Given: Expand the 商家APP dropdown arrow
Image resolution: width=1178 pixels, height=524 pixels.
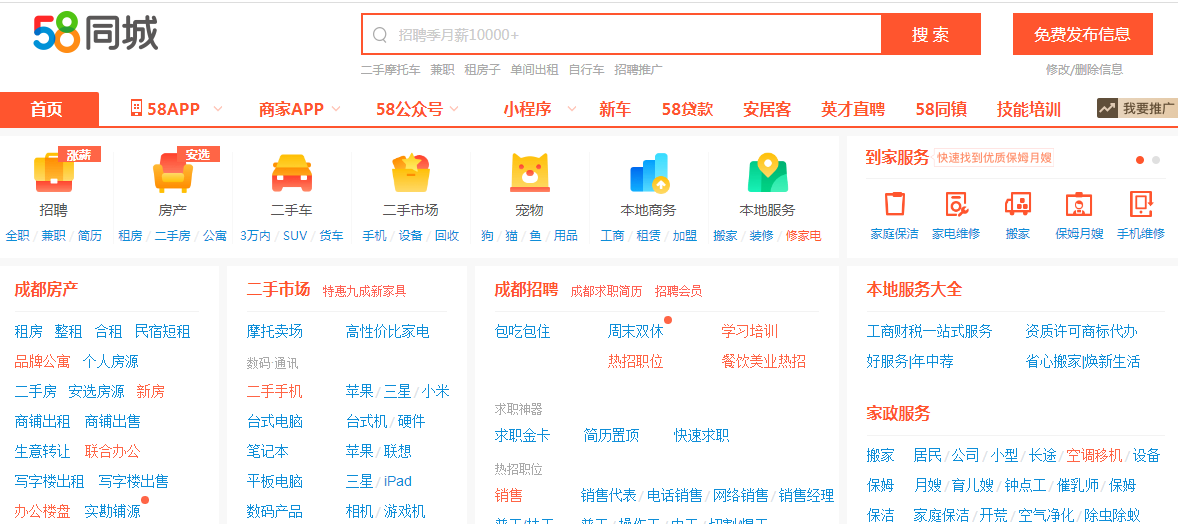Looking at the screenshot, I should coord(336,109).
